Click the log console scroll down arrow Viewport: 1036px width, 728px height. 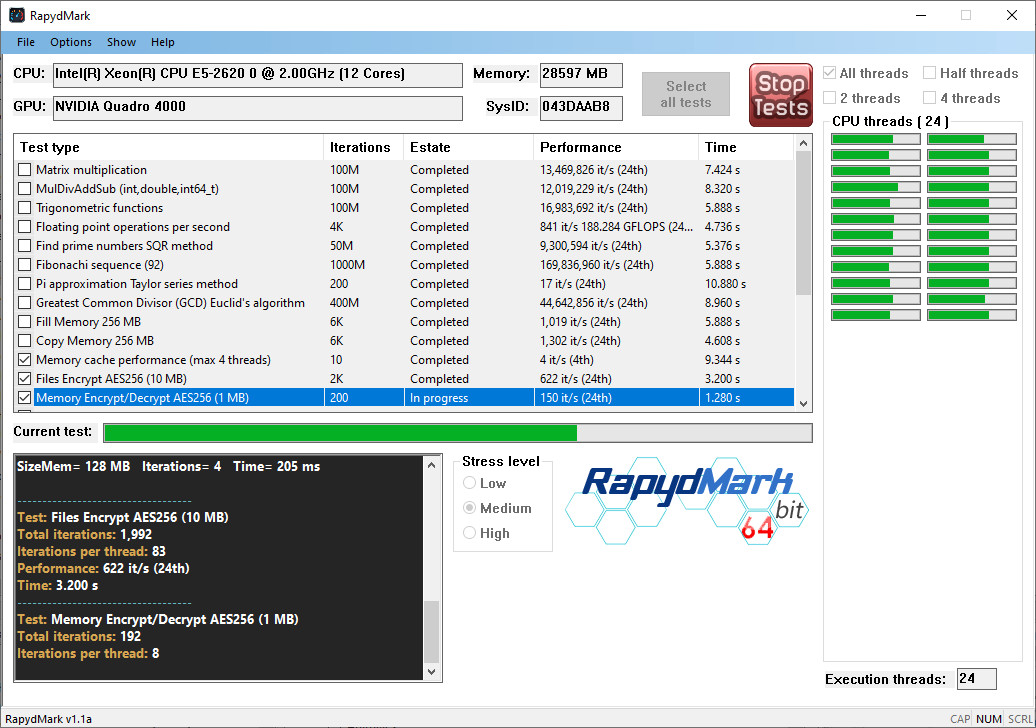(x=431, y=671)
